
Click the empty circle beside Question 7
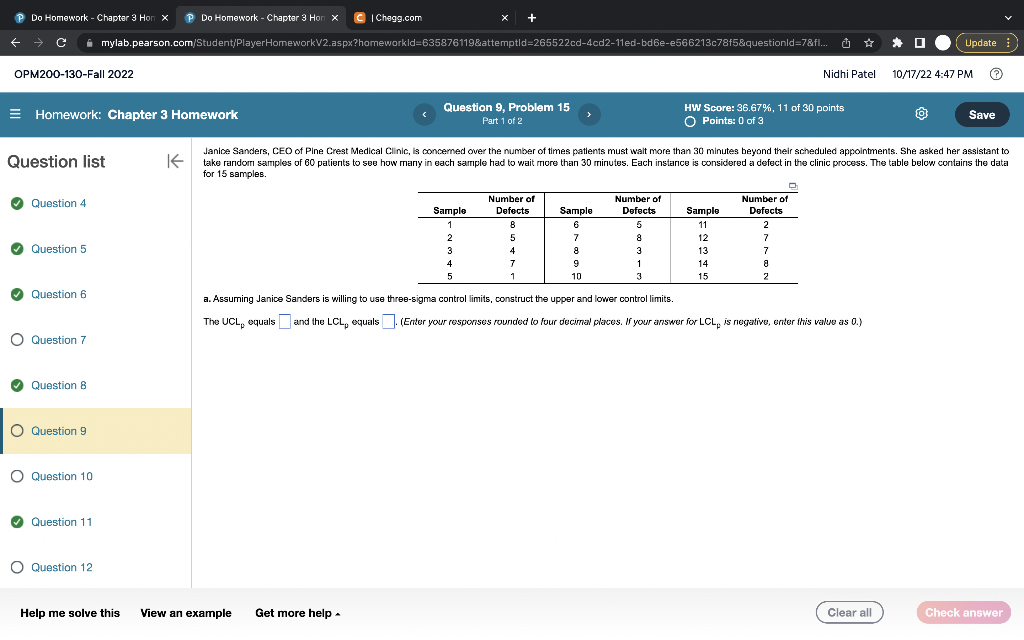(x=17, y=340)
